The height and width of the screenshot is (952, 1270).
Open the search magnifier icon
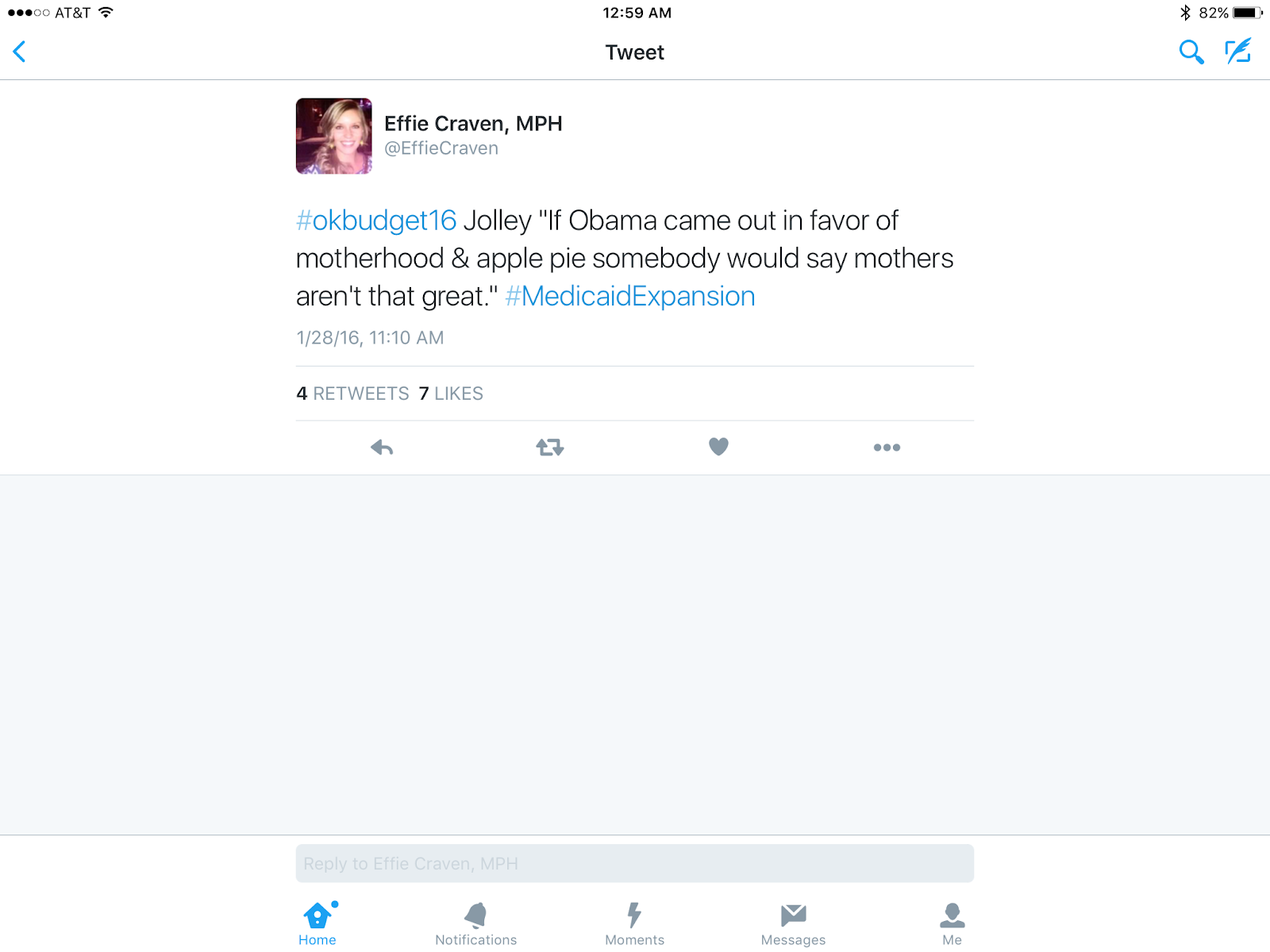click(x=1191, y=52)
